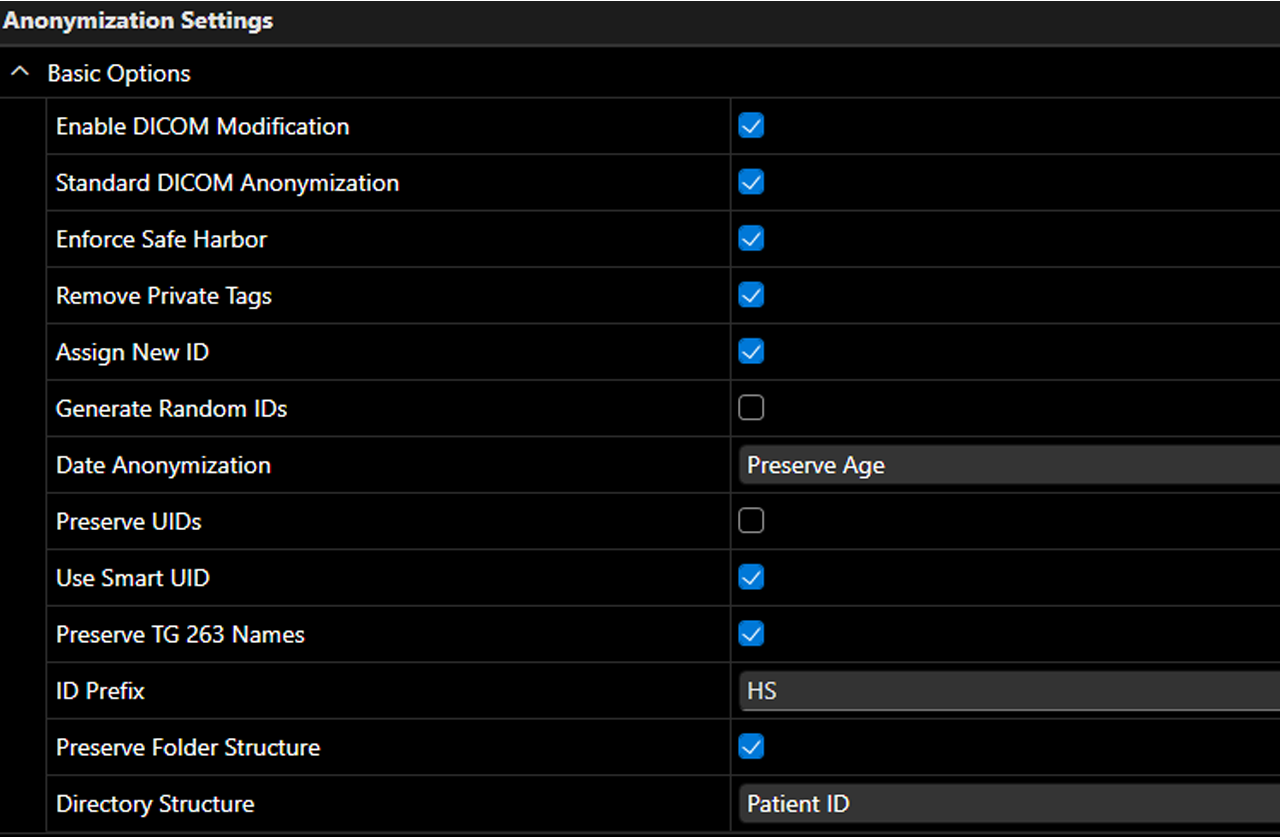
Task: Toggle the Enforce Safe Harbor checkbox
Action: point(751,239)
